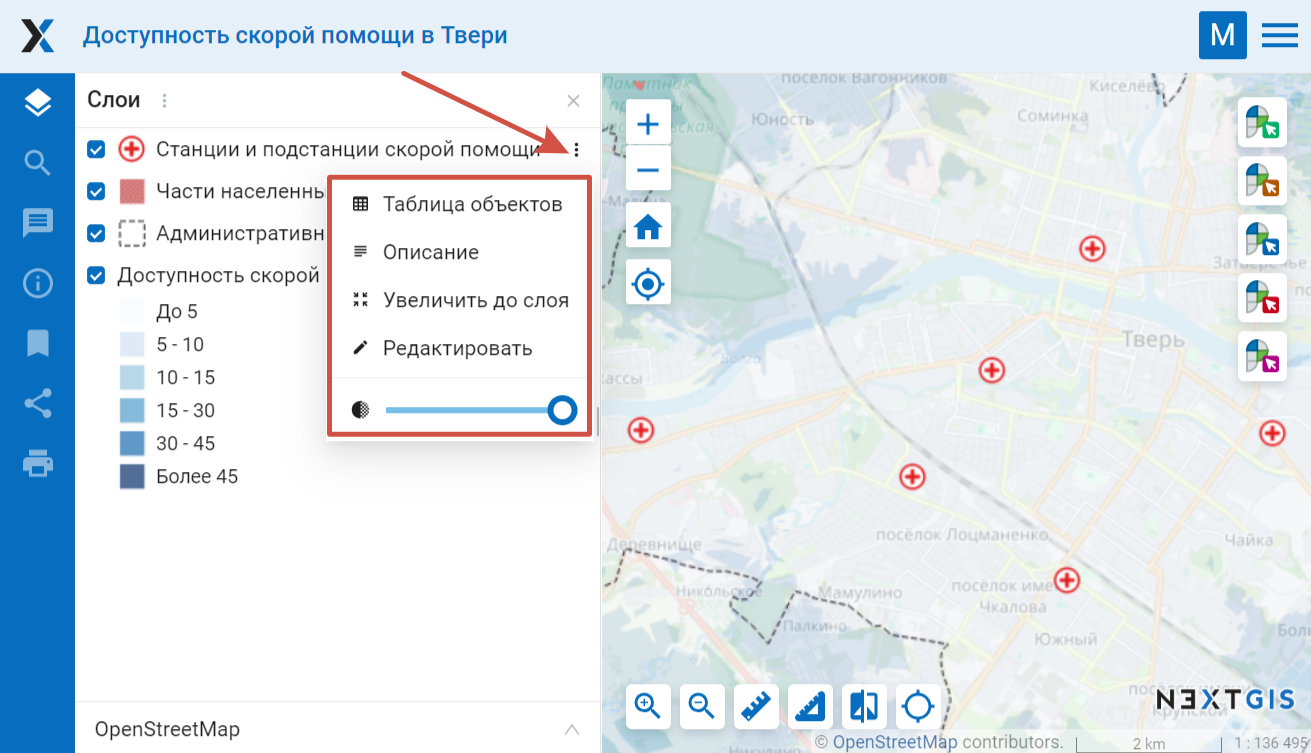Click ambulance station marker near Тверь label
1311x753 pixels.
coord(1092,249)
